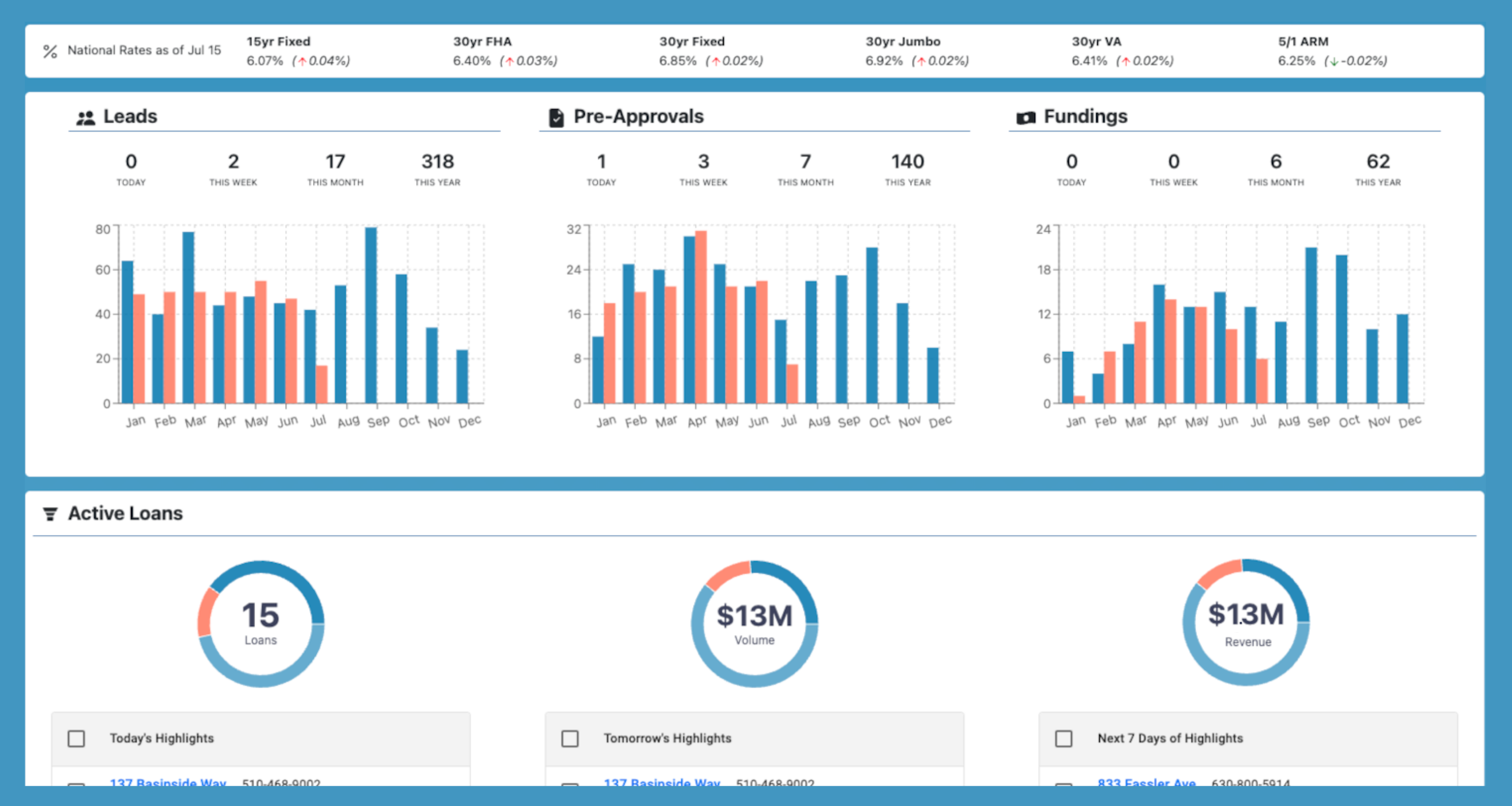Image resolution: width=1512 pixels, height=806 pixels.
Task: Click the 15 Loans donut chart
Action: pyautogui.click(x=261, y=623)
